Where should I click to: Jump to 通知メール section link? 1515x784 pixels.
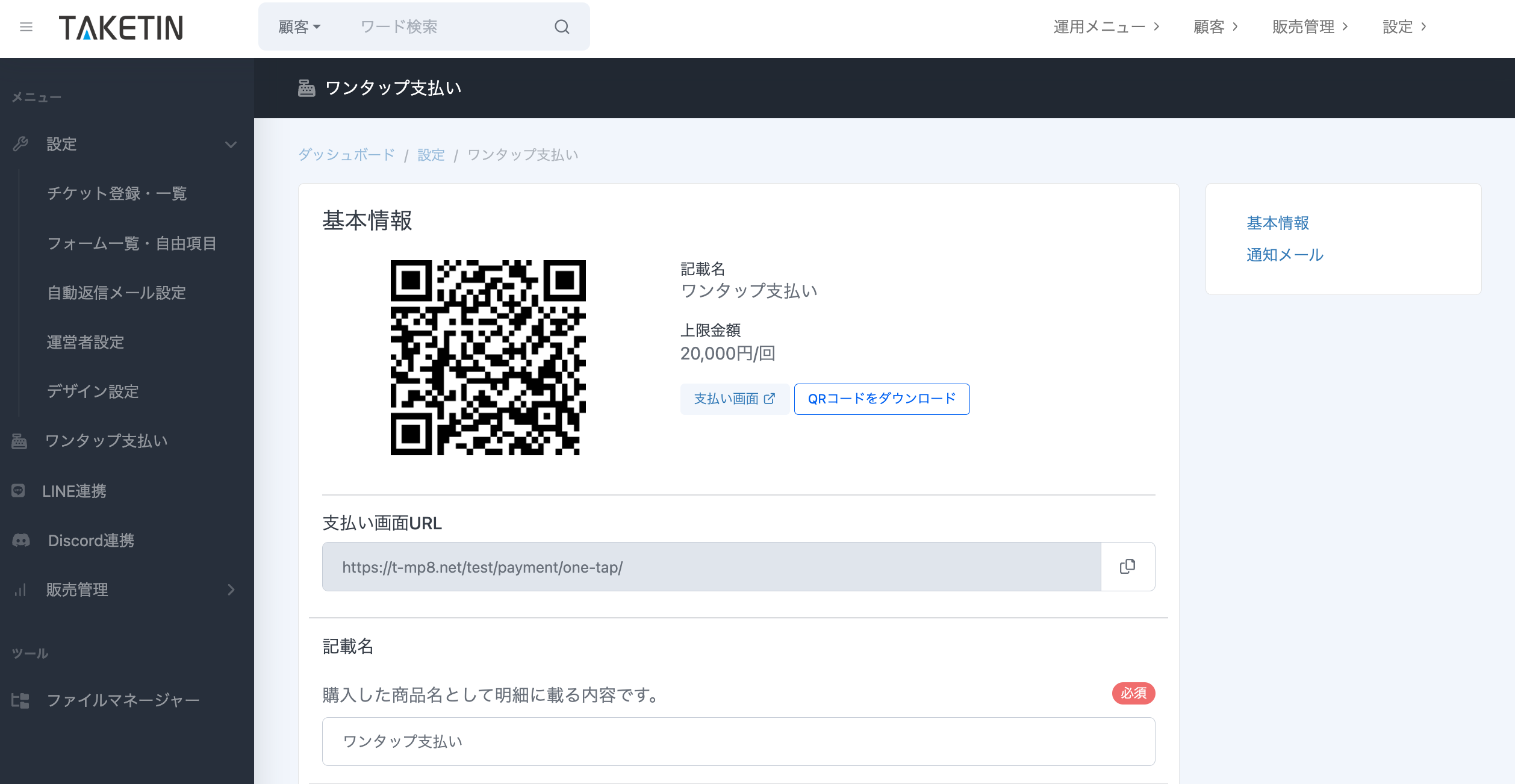[1284, 255]
